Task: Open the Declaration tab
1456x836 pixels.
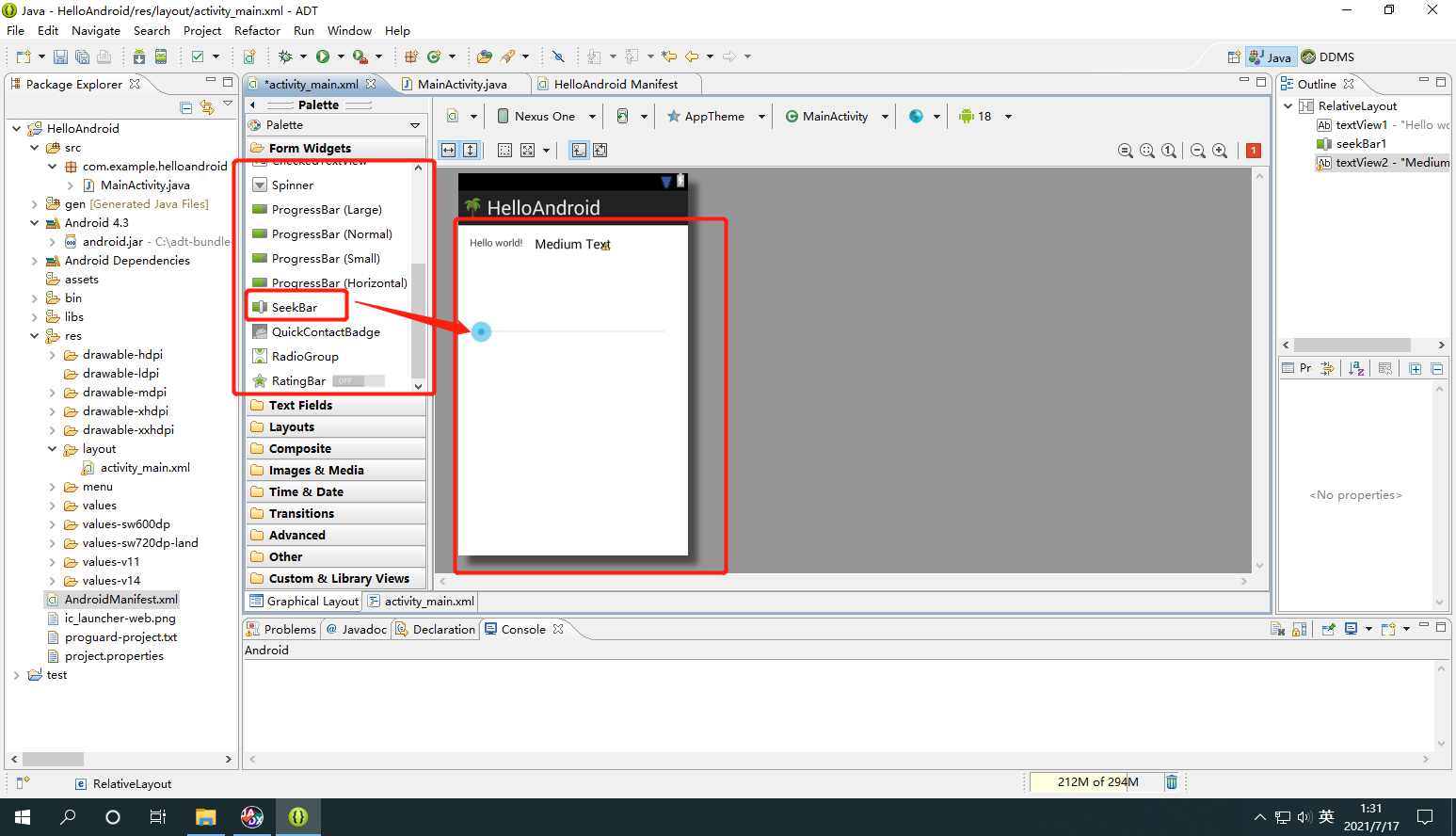Action: (x=436, y=629)
